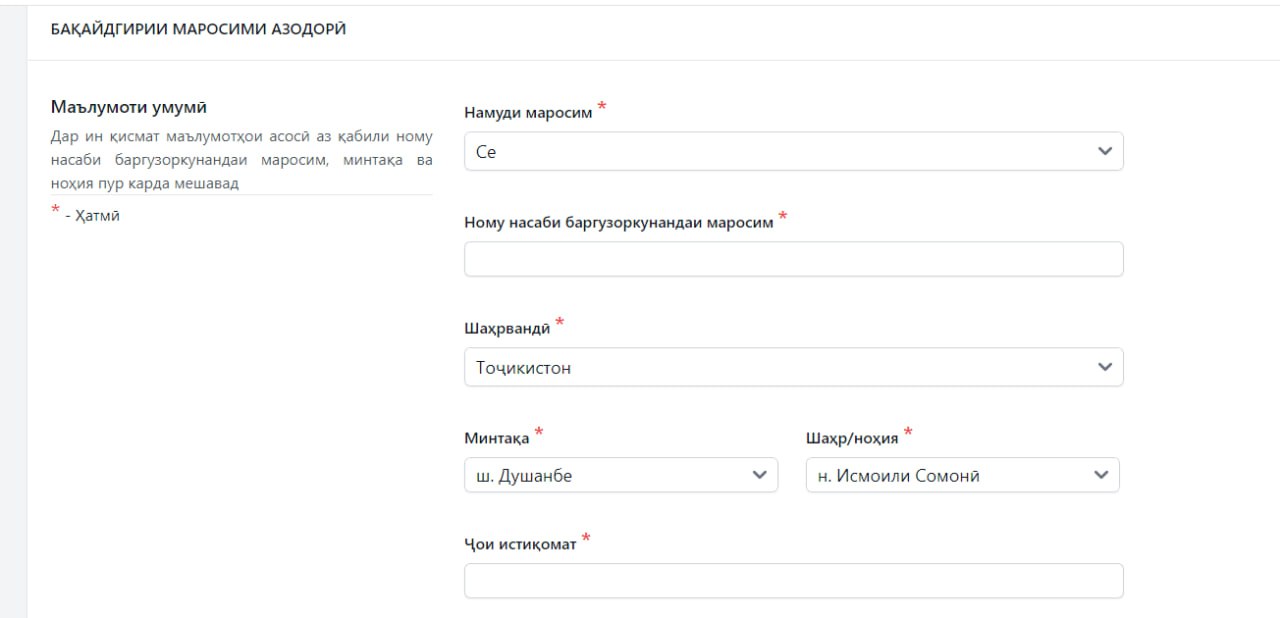1280x618 pixels.
Task: Click the chevron arrow in Минтақа field
Action: (x=758, y=476)
